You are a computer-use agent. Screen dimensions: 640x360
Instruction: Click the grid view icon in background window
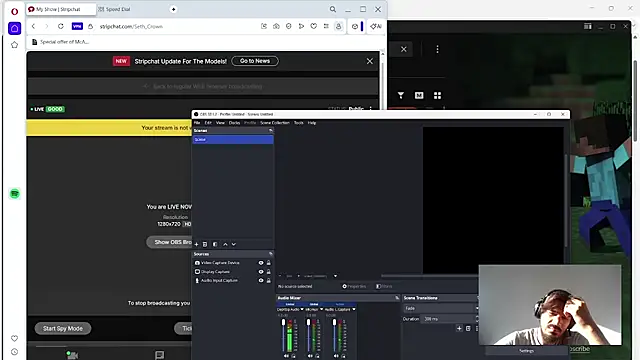point(438,95)
